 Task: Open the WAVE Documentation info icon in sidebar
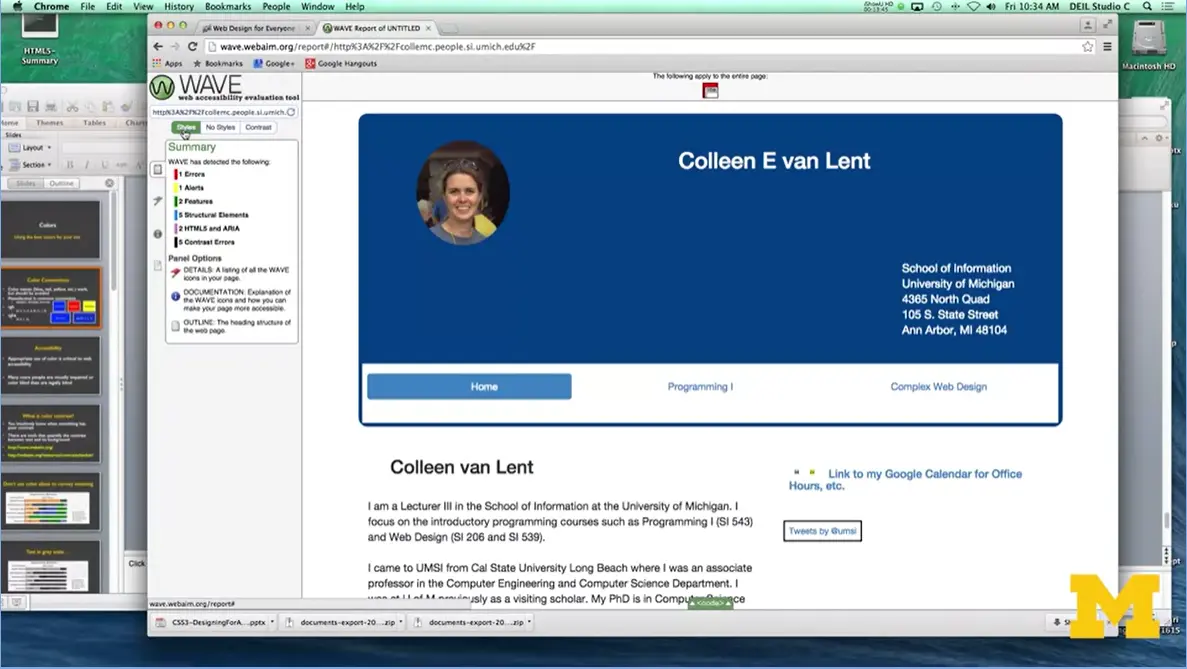click(x=158, y=234)
